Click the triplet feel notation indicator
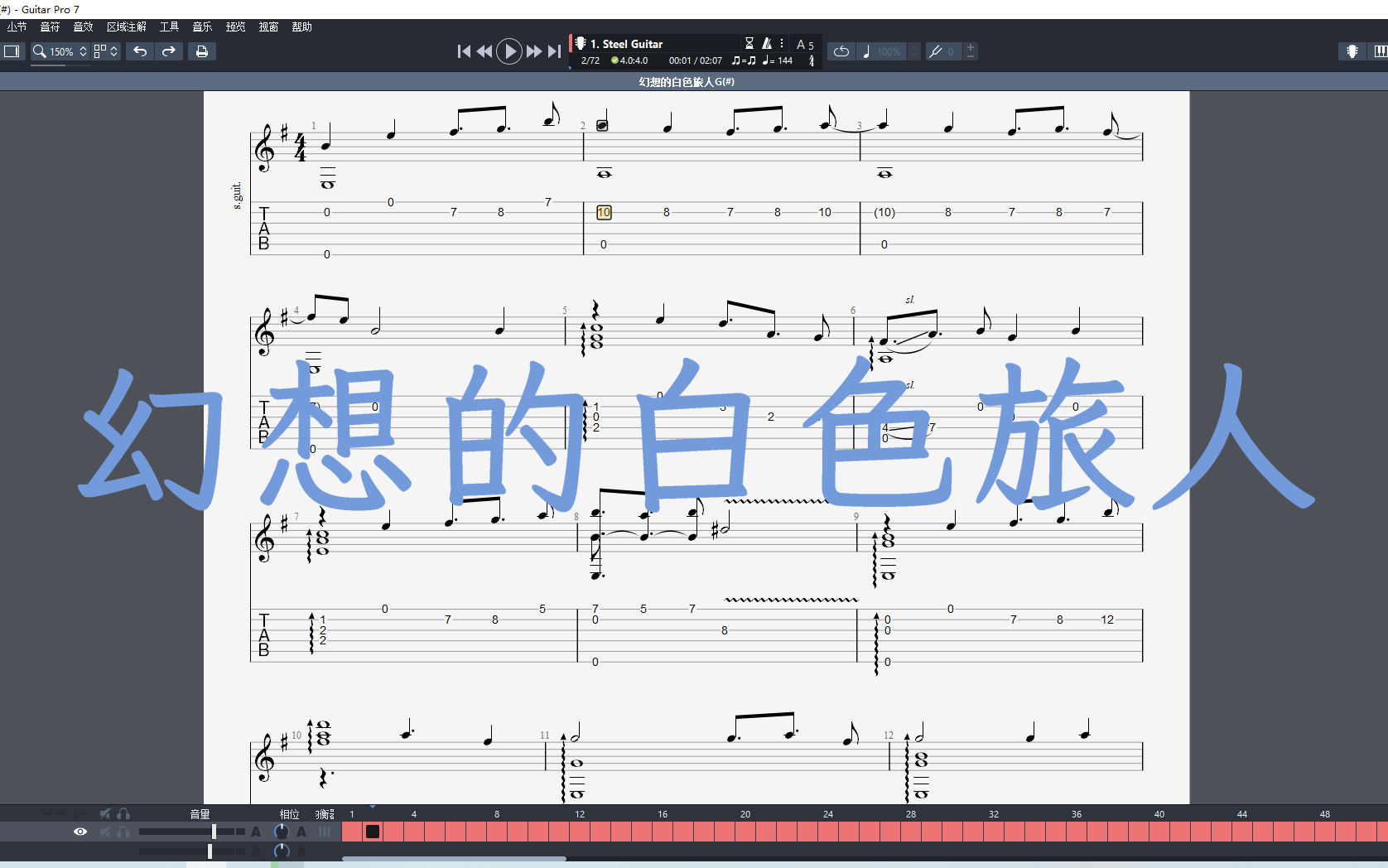Screen dimensions: 1388x868 coord(744,60)
